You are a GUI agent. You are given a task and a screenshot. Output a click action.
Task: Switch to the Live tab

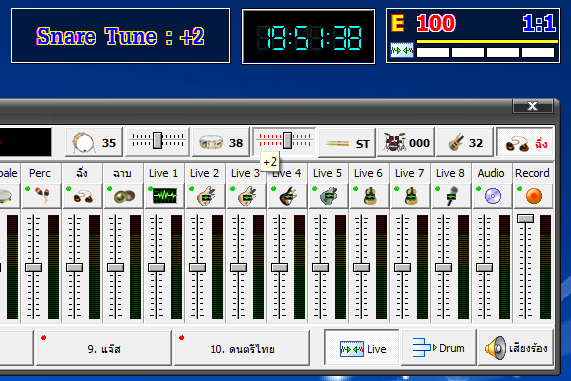[x=362, y=348]
